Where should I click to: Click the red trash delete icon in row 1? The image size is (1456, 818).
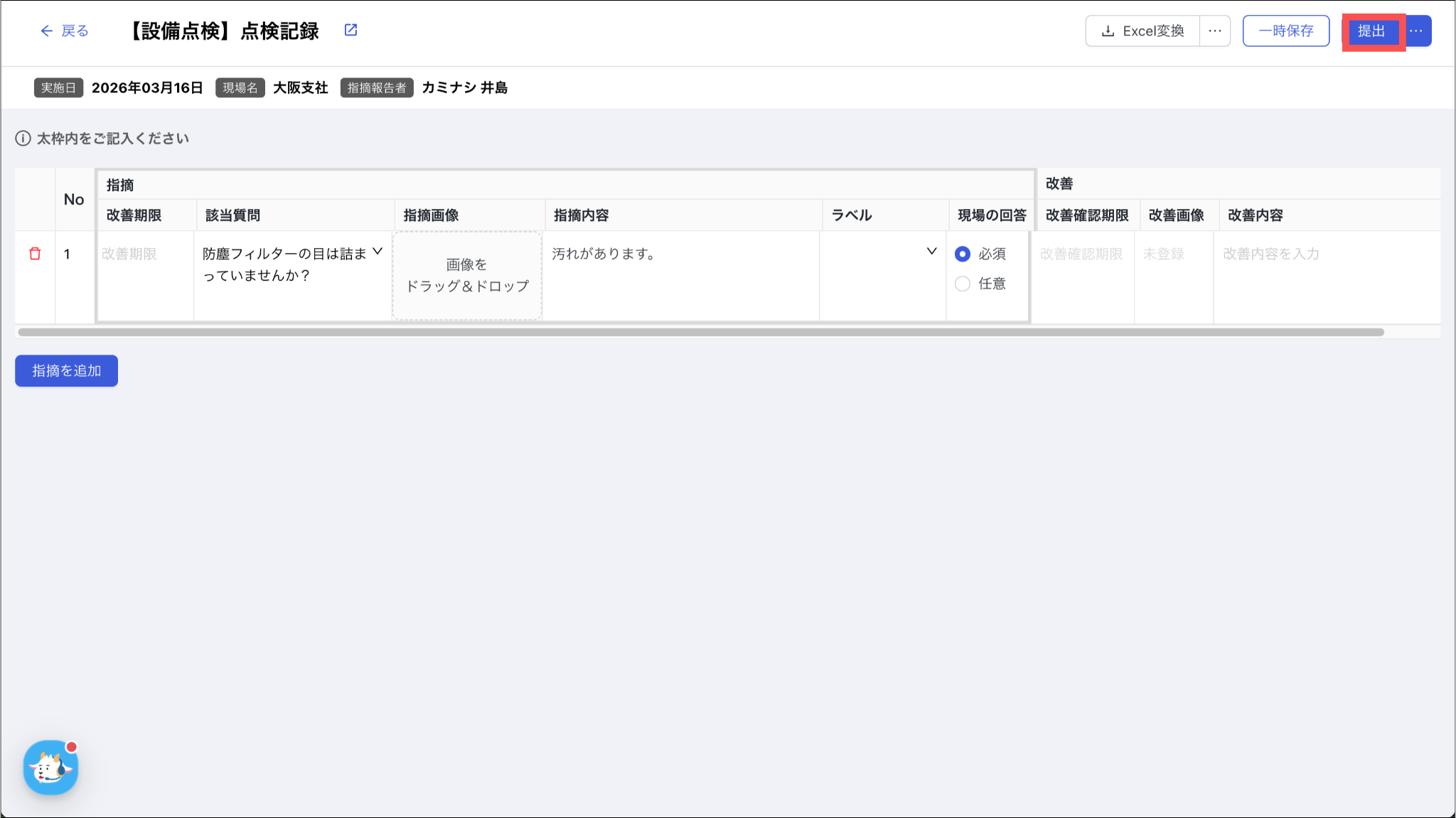pyautogui.click(x=35, y=254)
